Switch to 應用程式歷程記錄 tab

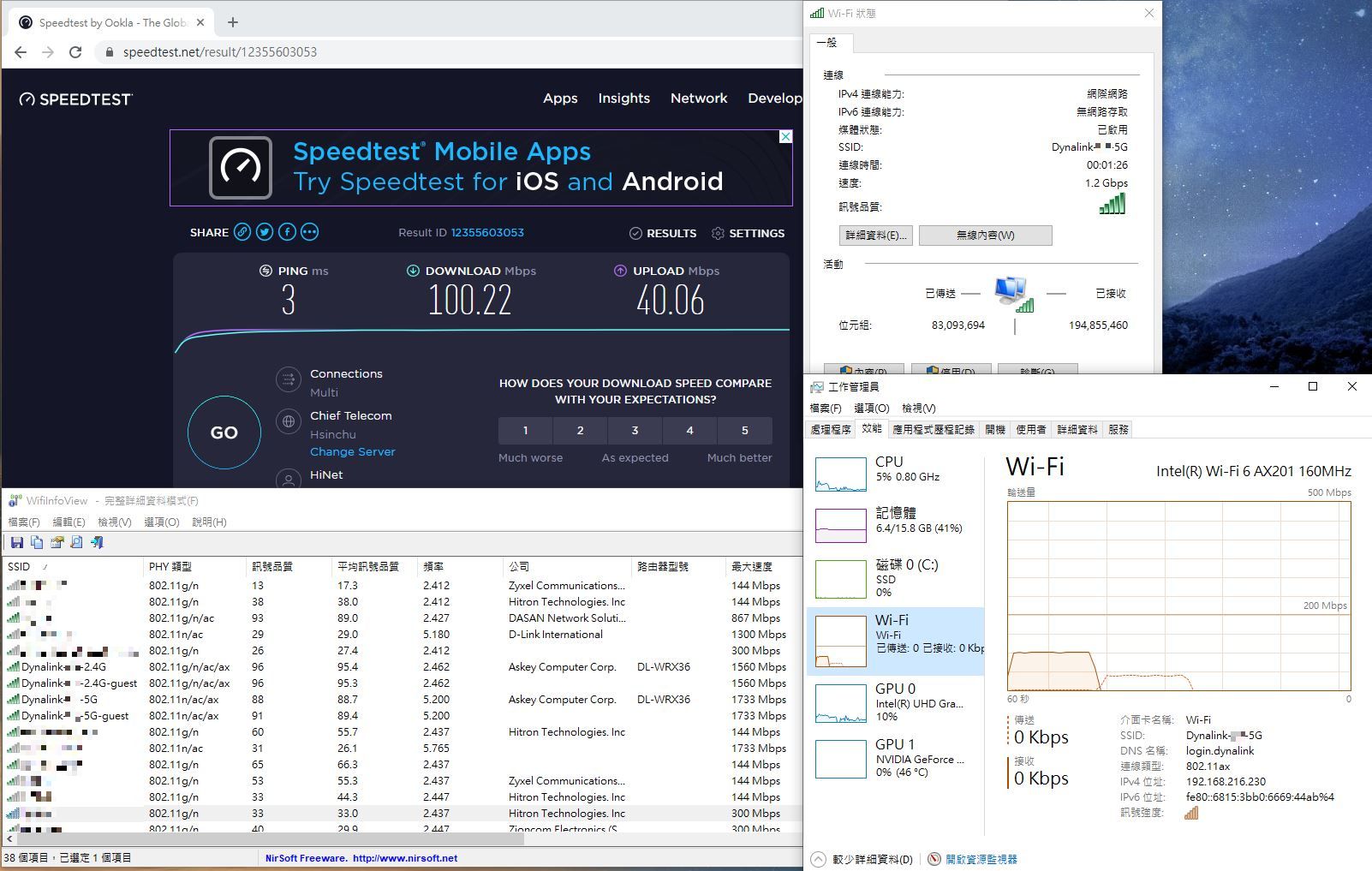934,429
